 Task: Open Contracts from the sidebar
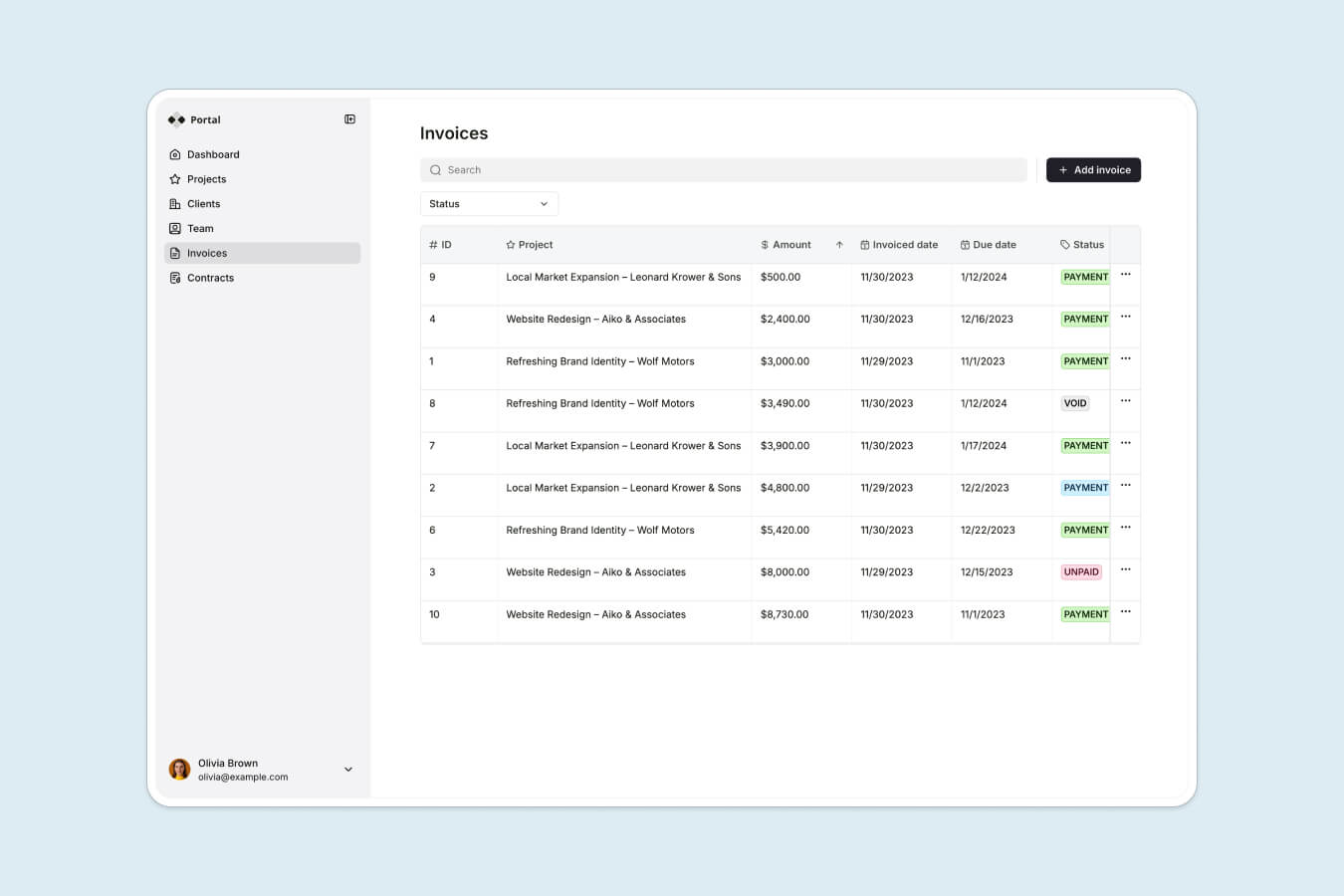pyautogui.click(x=262, y=278)
